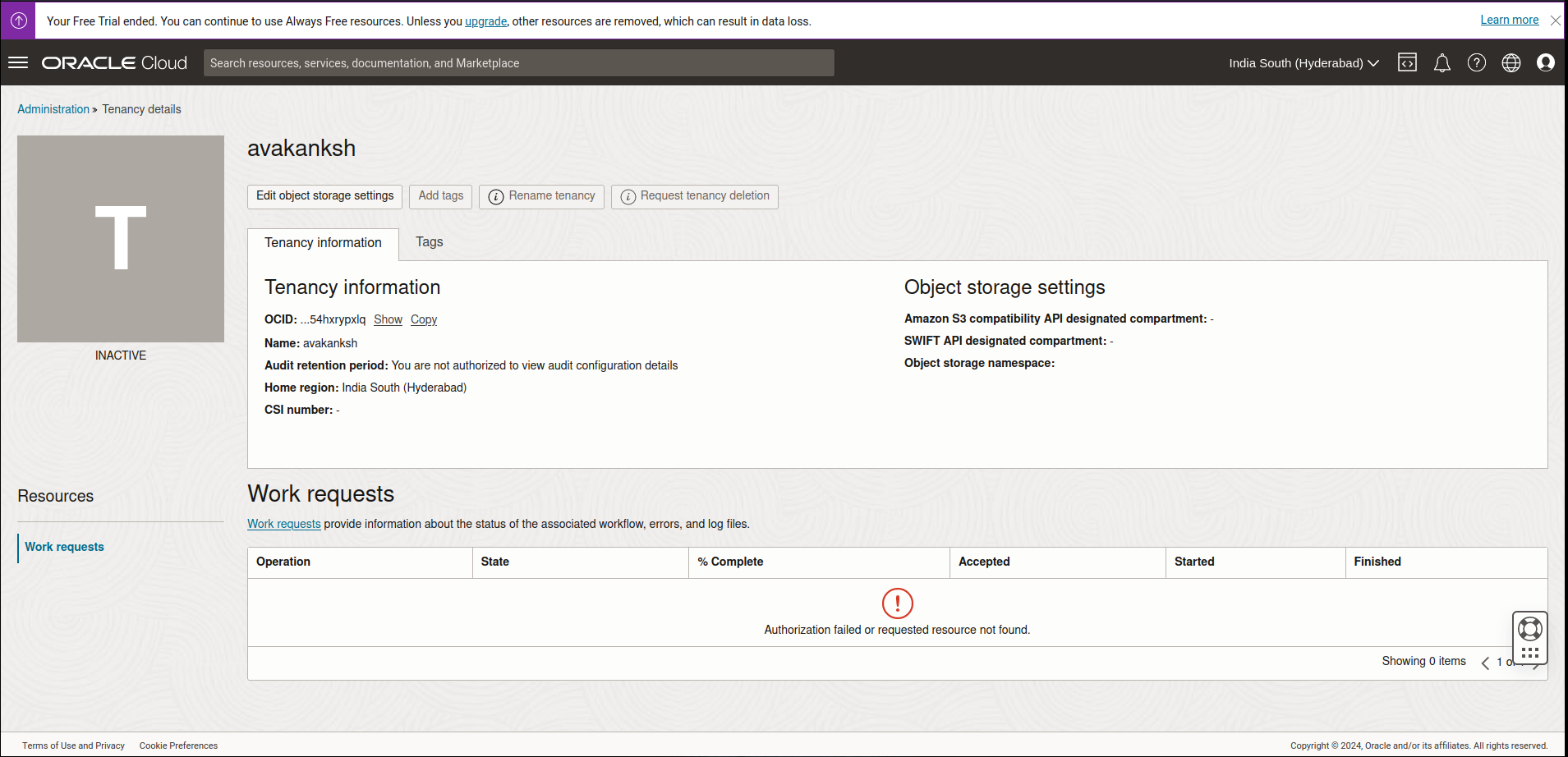The height and width of the screenshot is (757, 1568).
Task: Open the hamburger navigation menu
Action: [x=18, y=62]
